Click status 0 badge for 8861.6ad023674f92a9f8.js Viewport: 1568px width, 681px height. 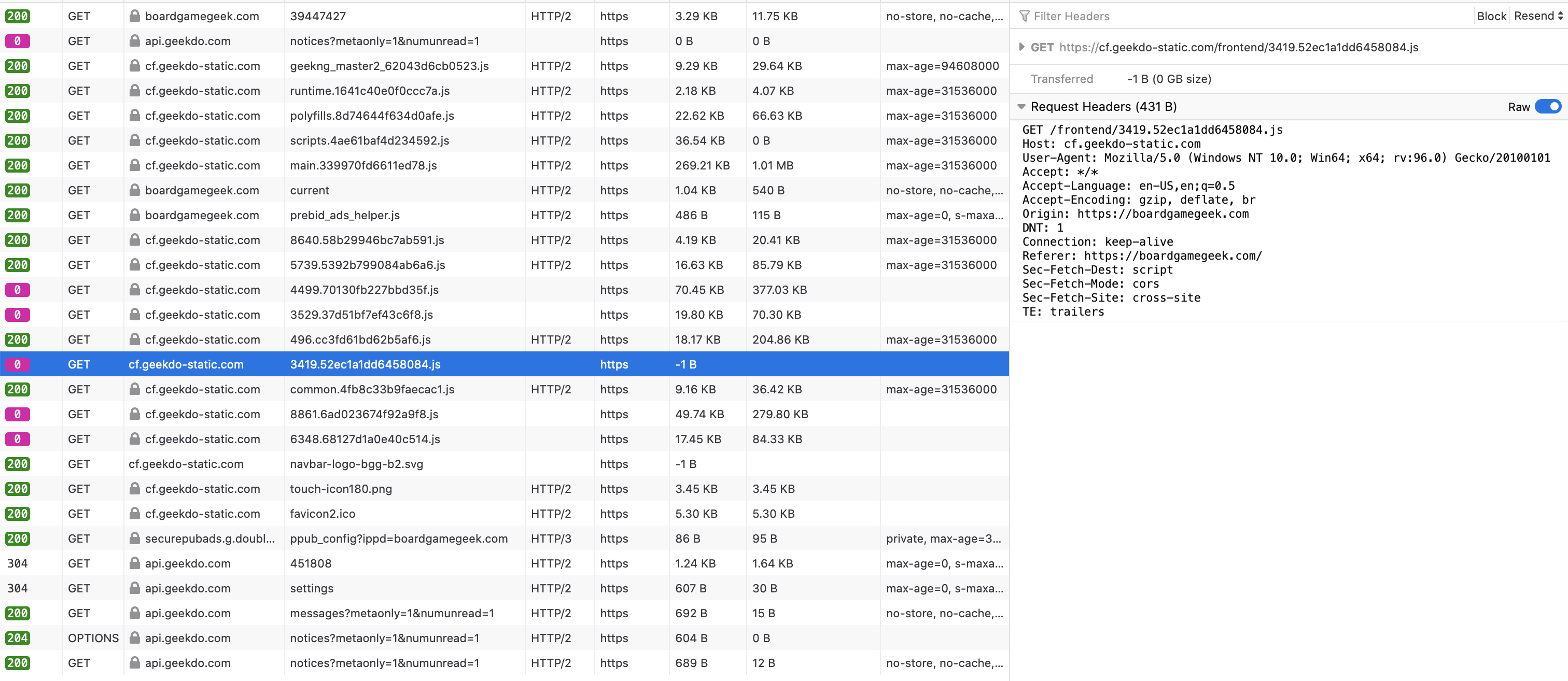[18, 415]
